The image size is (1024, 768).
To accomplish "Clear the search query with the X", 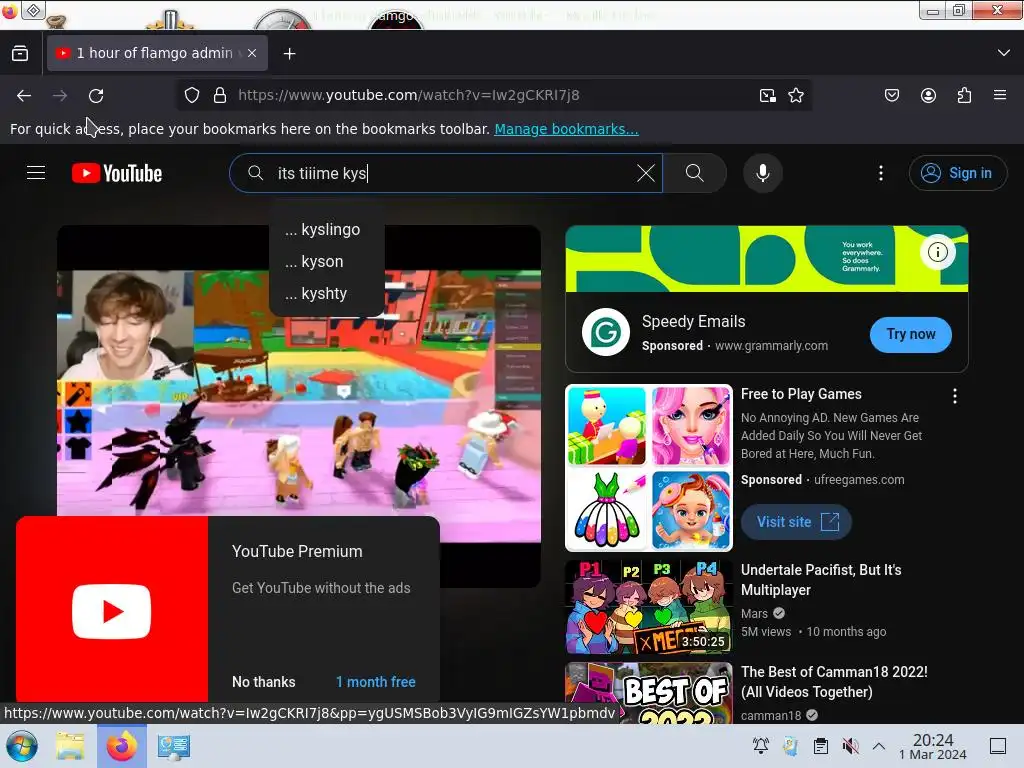I will pyautogui.click(x=646, y=173).
